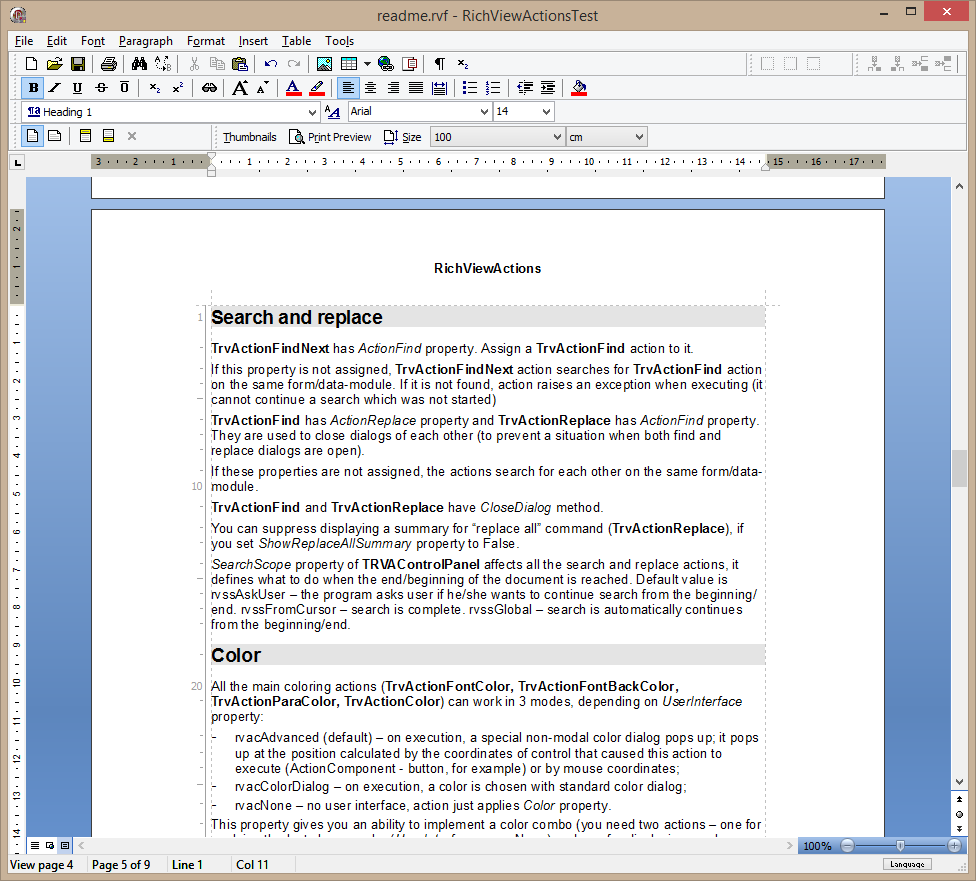Expand the insert table dropdown arrow
The image size is (976, 881).
(x=367, y=64)
